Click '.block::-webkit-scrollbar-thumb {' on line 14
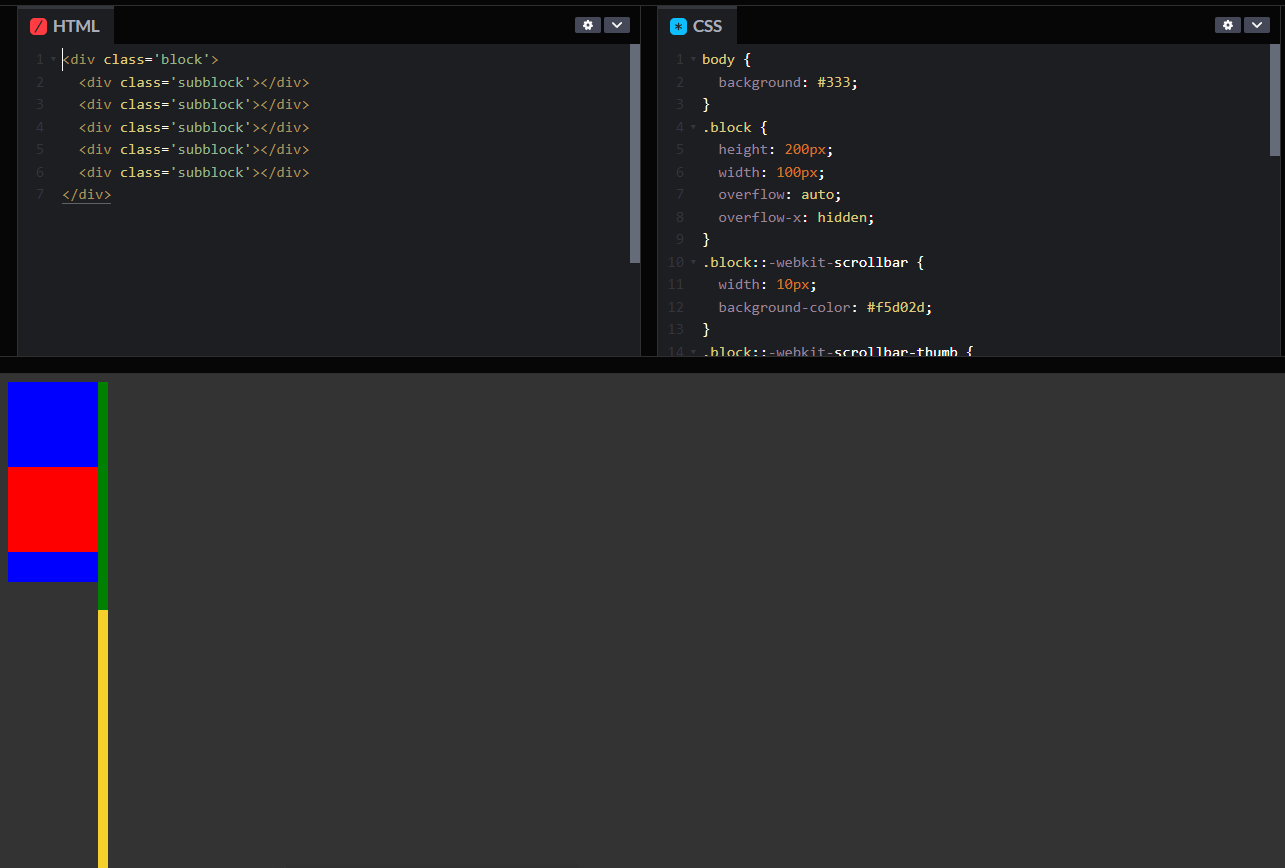The height and width of the screenshot is (868, 1285). coord(838,351)
